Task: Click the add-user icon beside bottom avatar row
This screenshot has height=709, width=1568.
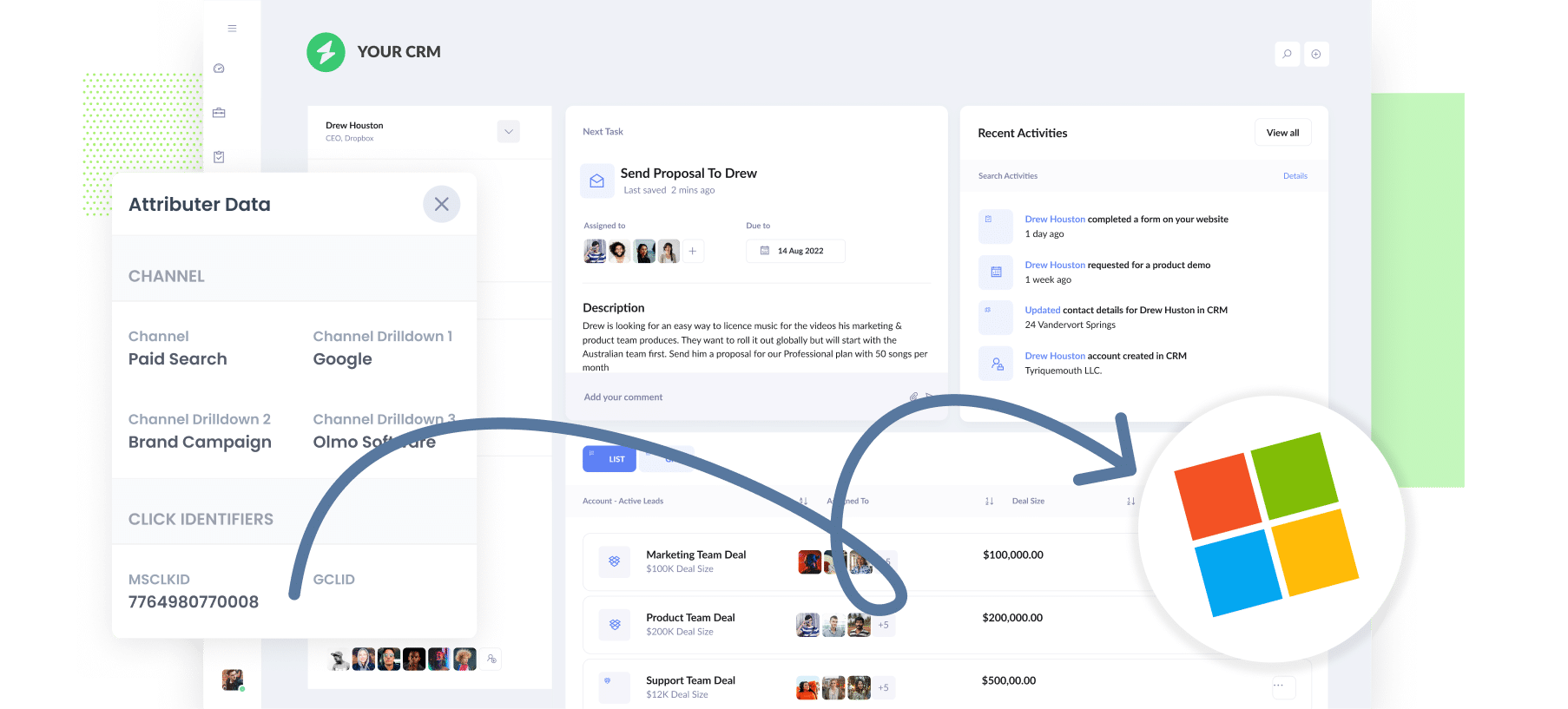Action: click(x=491, y=660)
